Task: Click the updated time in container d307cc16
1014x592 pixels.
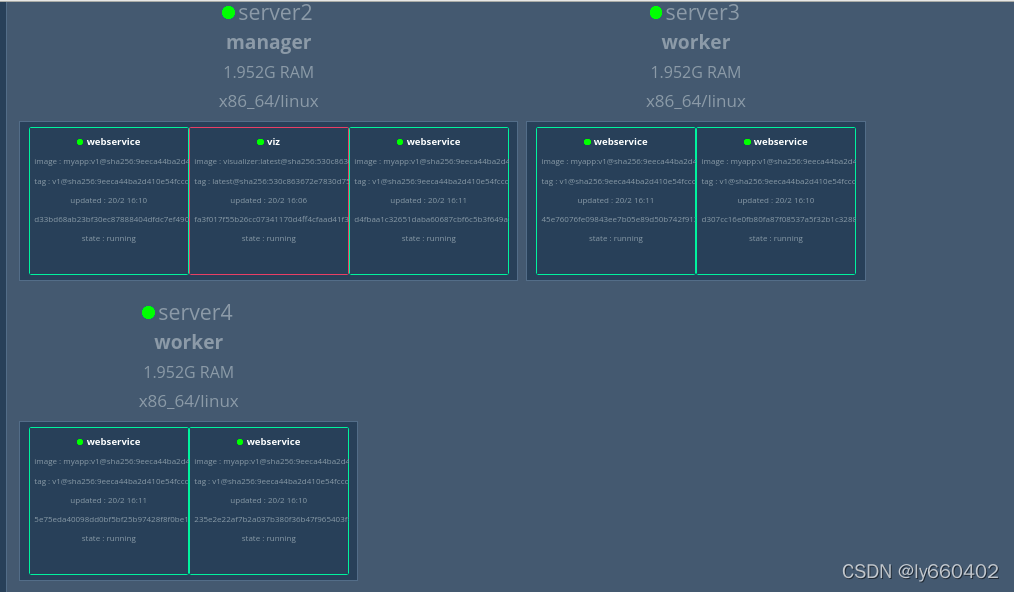Action: (x=775, y=201)
